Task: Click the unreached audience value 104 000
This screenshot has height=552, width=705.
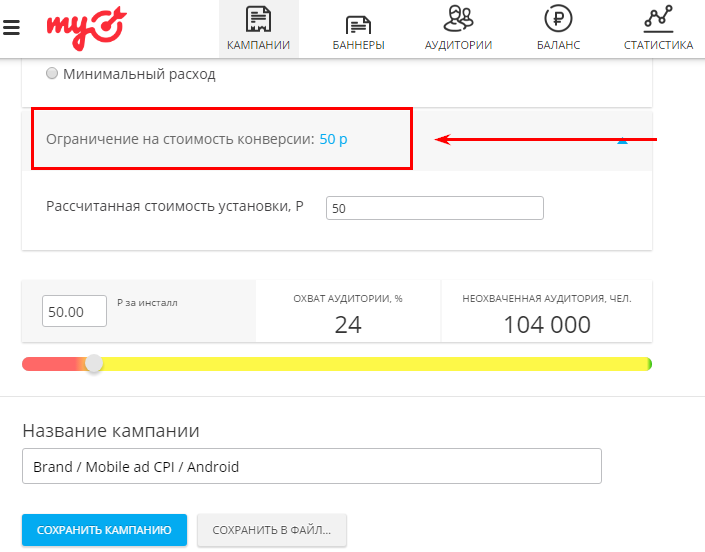Action: tap(547, 325)
